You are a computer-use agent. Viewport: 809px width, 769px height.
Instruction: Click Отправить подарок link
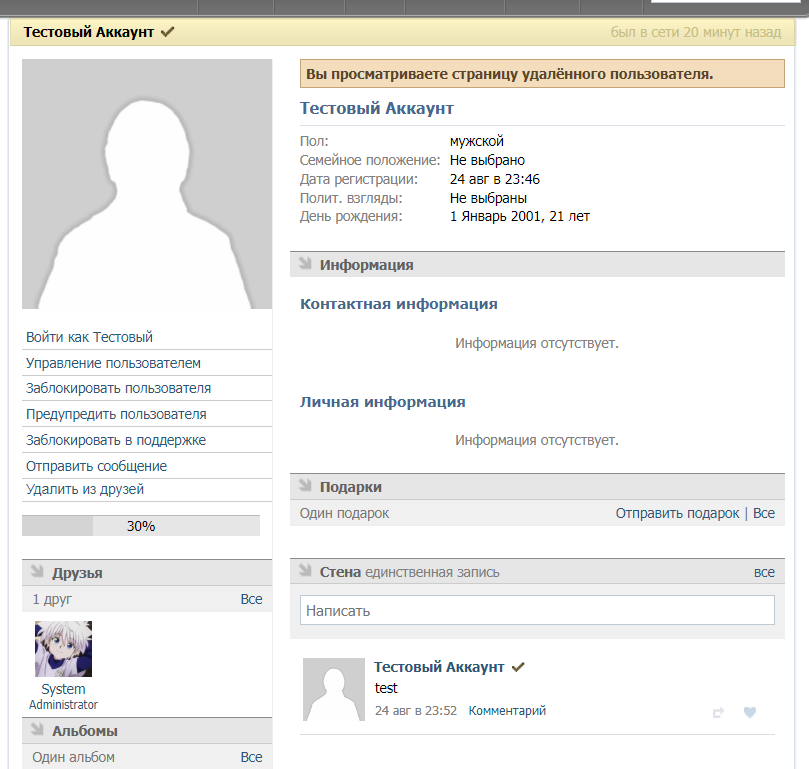pos(677,514)
